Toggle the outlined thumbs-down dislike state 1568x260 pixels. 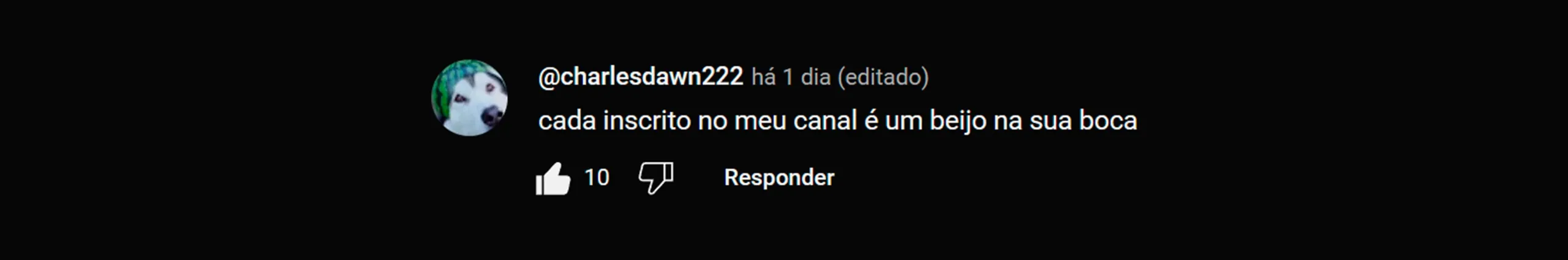656,178
